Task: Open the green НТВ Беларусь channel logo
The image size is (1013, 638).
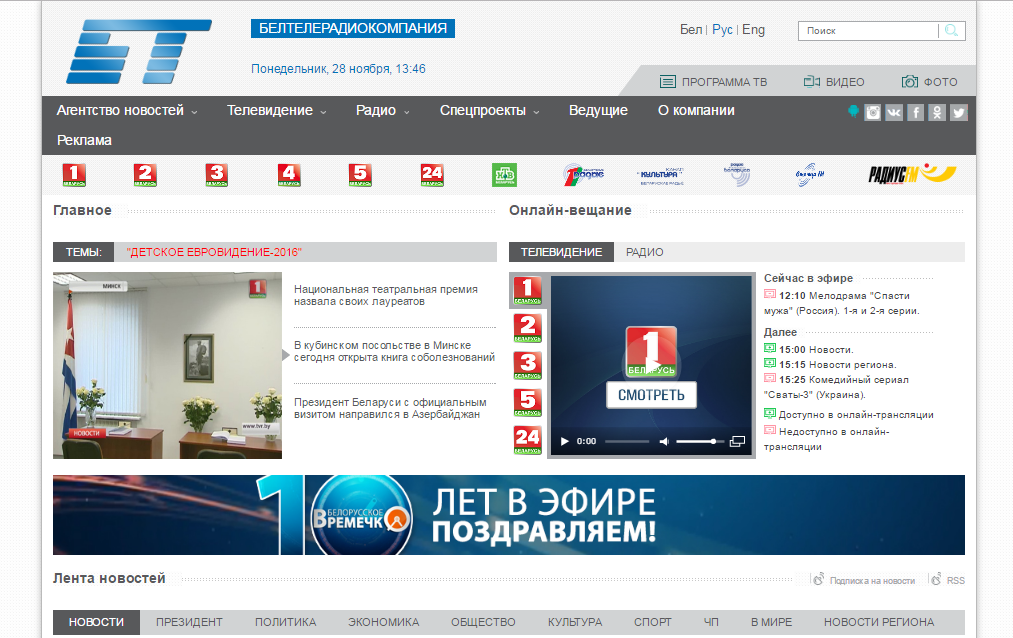Action: (504, 175)
